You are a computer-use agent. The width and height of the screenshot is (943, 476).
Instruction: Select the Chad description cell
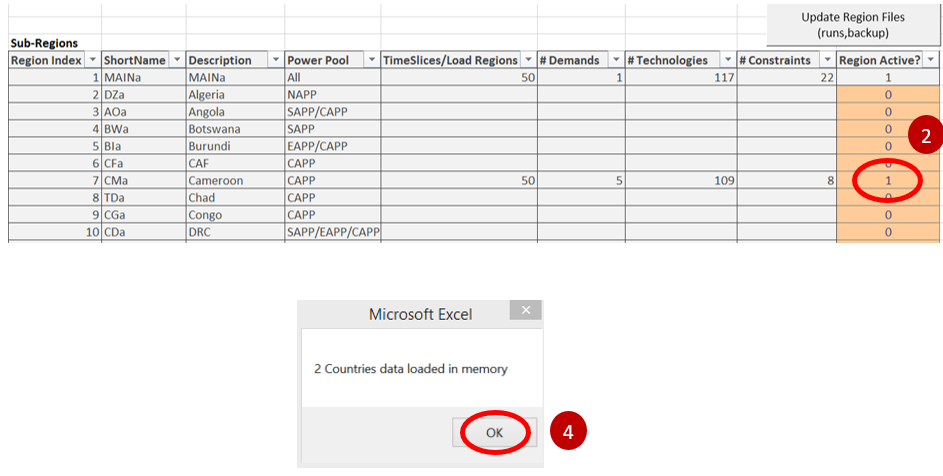click(235, 197)
